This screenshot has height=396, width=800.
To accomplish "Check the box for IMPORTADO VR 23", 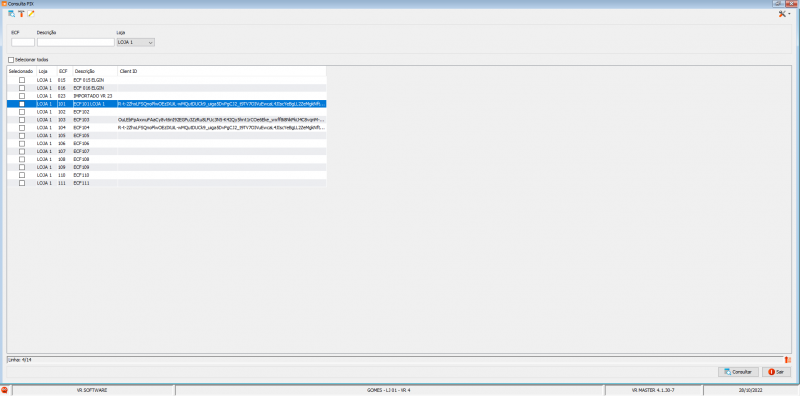I will 22,96.
